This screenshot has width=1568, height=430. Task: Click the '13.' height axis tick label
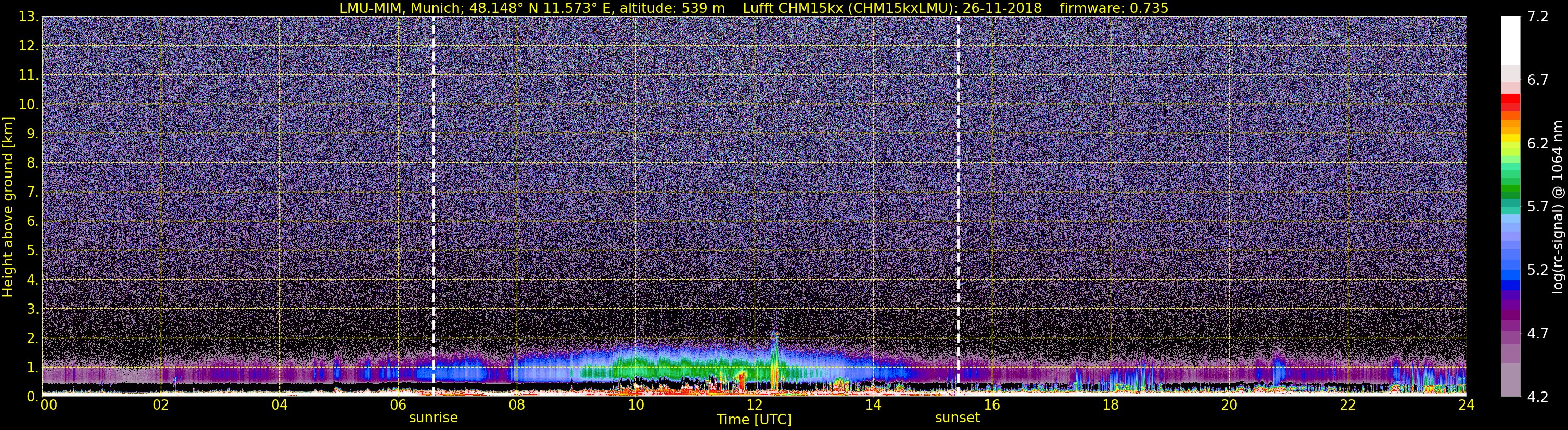click(x=29, y=17)
